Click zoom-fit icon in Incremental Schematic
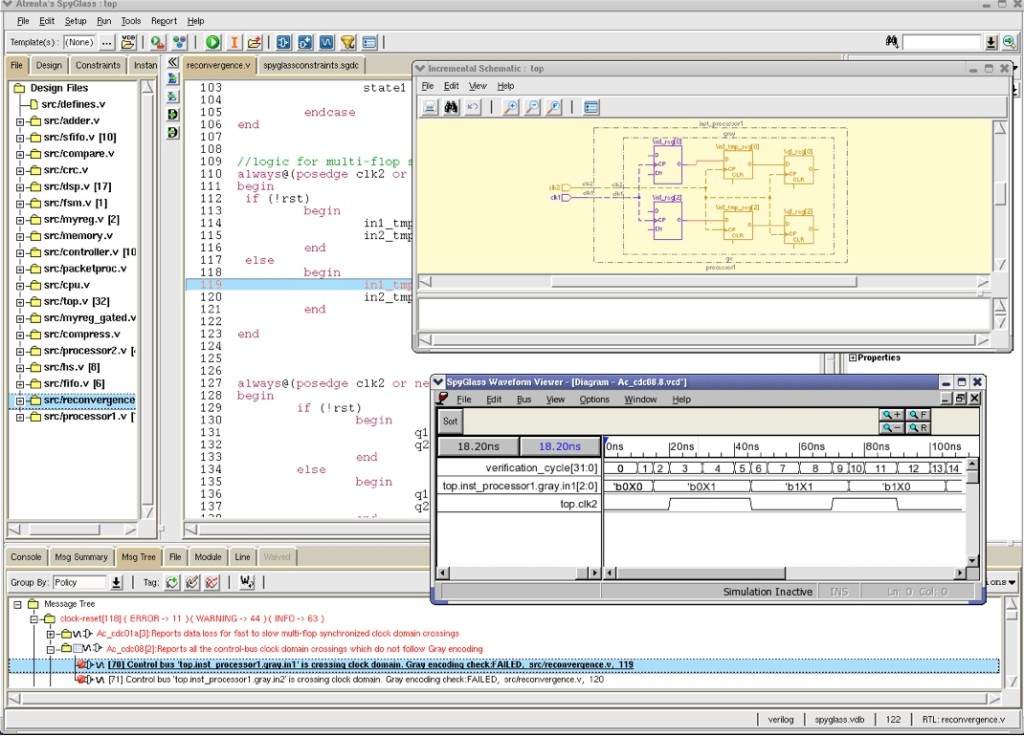Viewport: 1024px width, 736px height. (554, 107)
